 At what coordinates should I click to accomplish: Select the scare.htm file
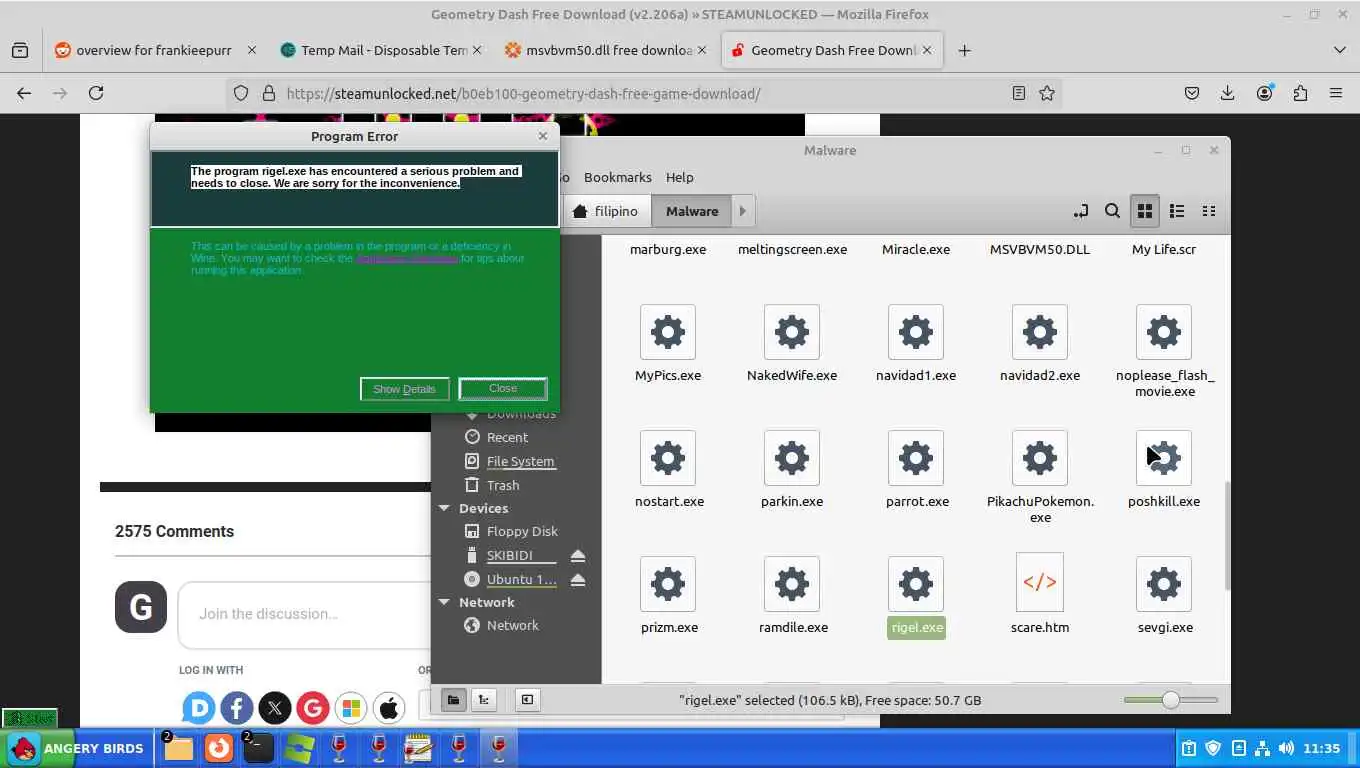click(1040, 596)
